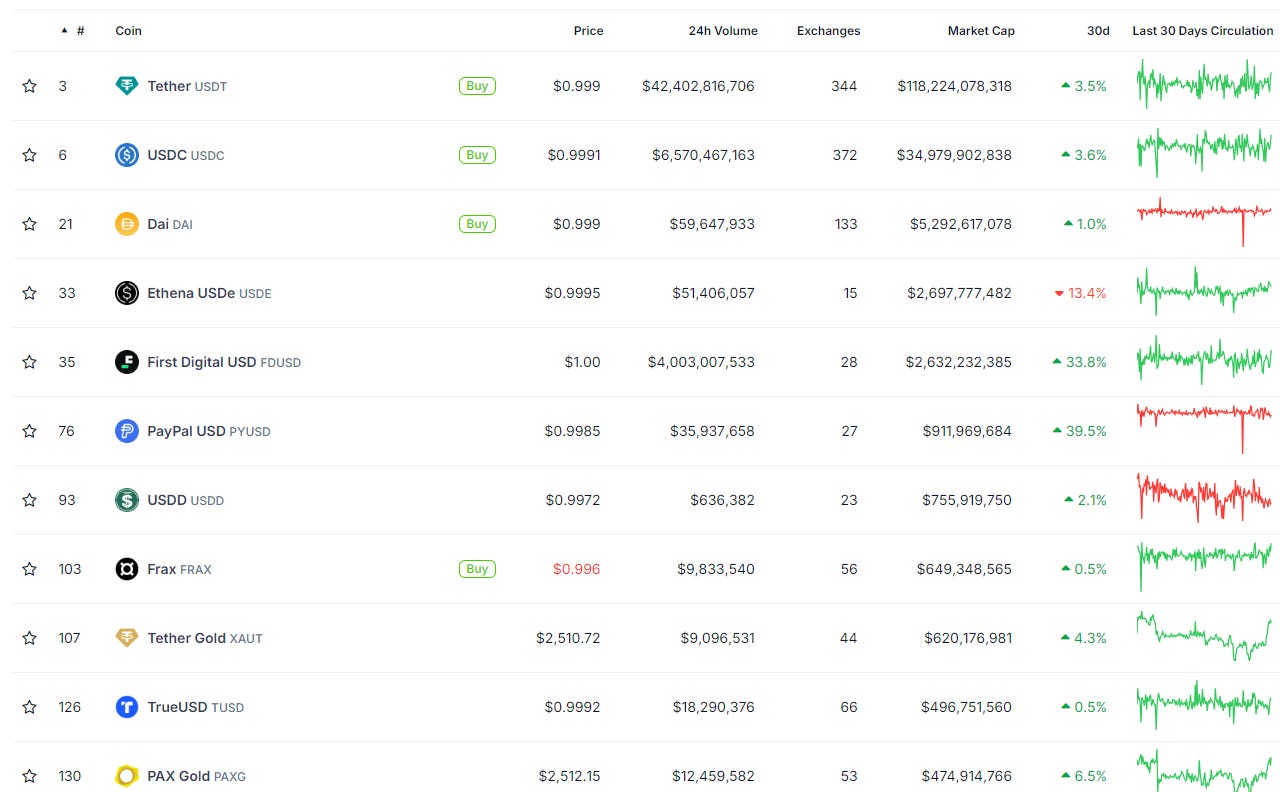Sort table by 24h Volume header
Image resolution: width=1280 pixels, height=792 pixels.
pyautogui.click(x=723, y=31)
